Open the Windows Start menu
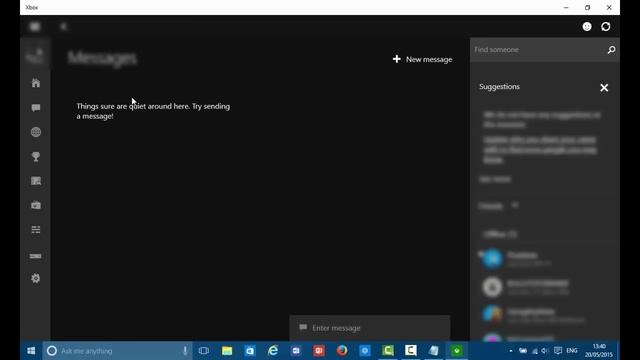This screenshot has height=360, width=640. point(31,351)
